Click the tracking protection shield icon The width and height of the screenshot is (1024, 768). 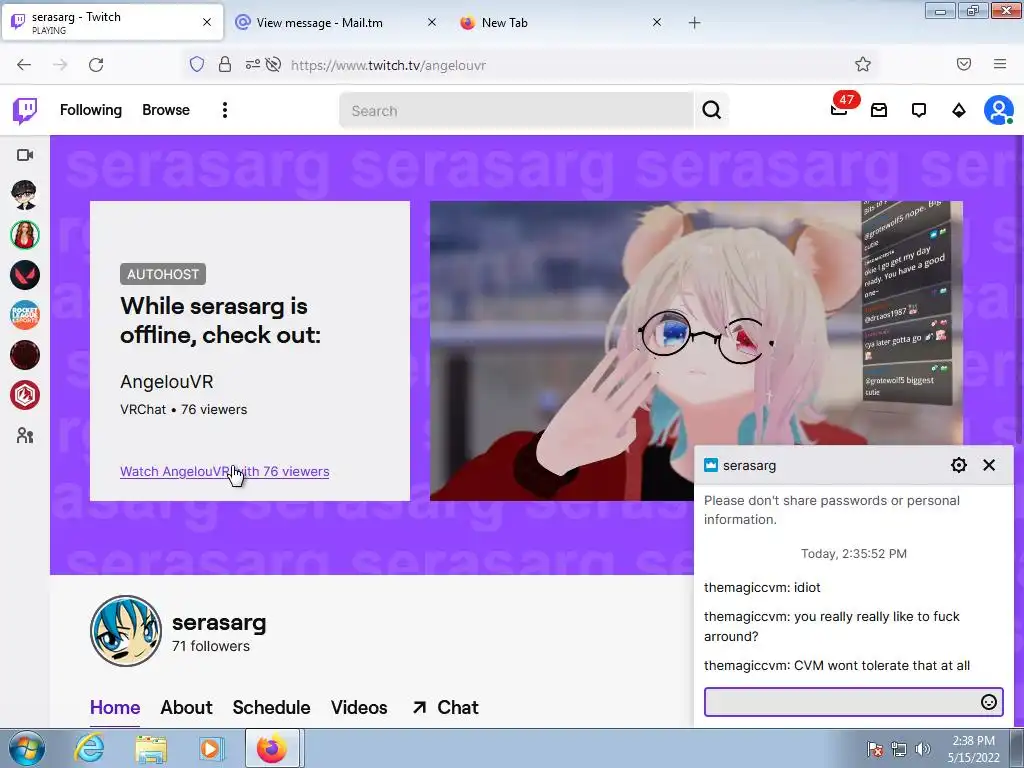197,64
